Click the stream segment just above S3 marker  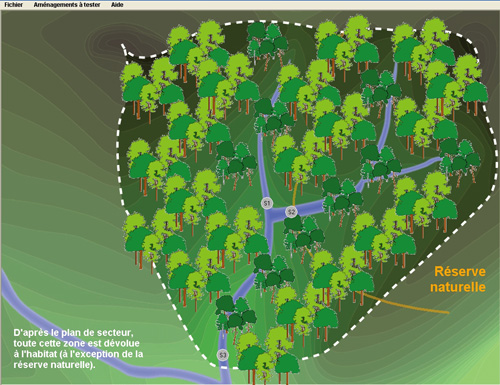pos(223,339)
